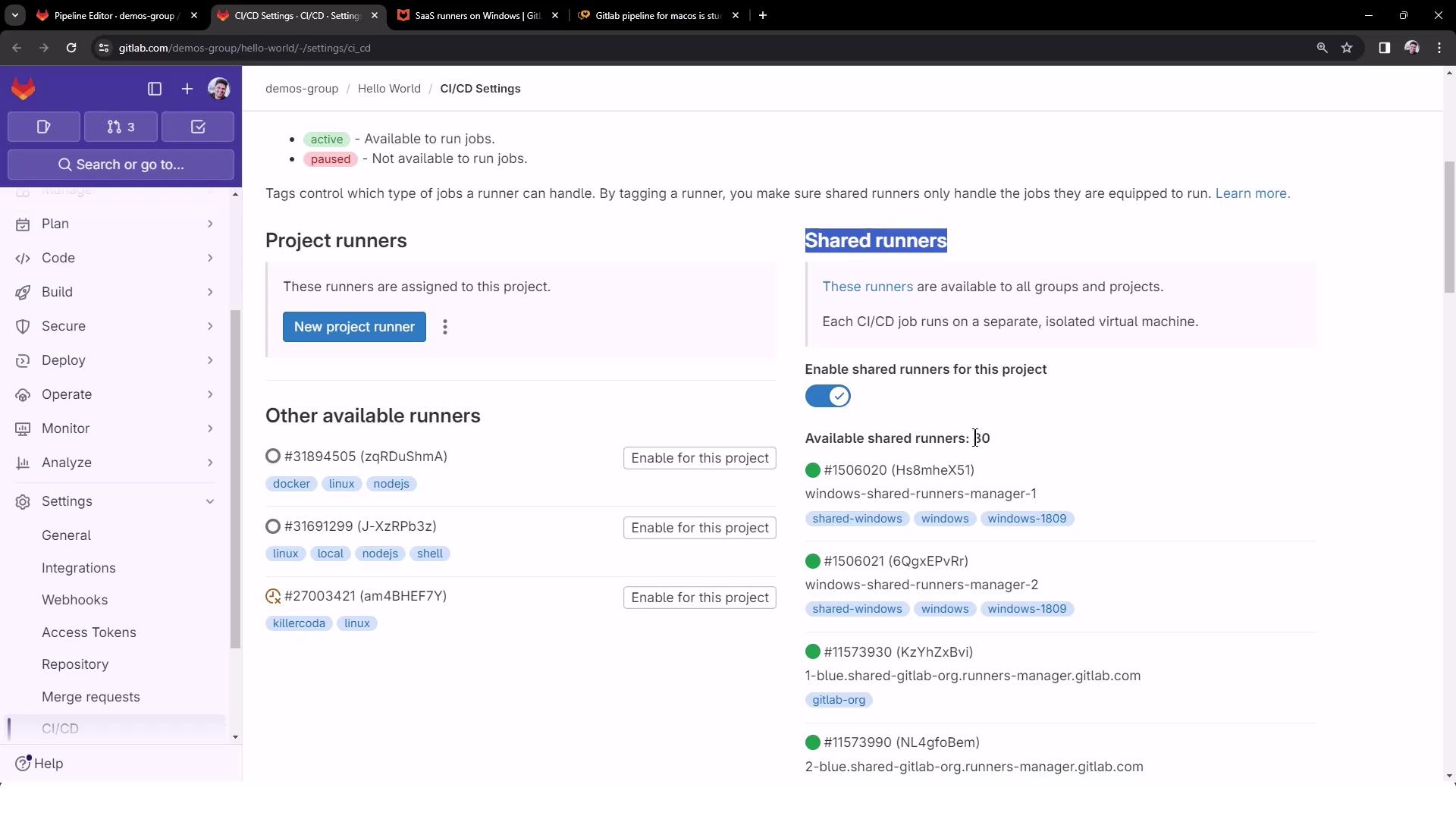The height and width of the screenshot is (819, 1456).
Task: Click the Search or go to field
Action: click(121, 165)
